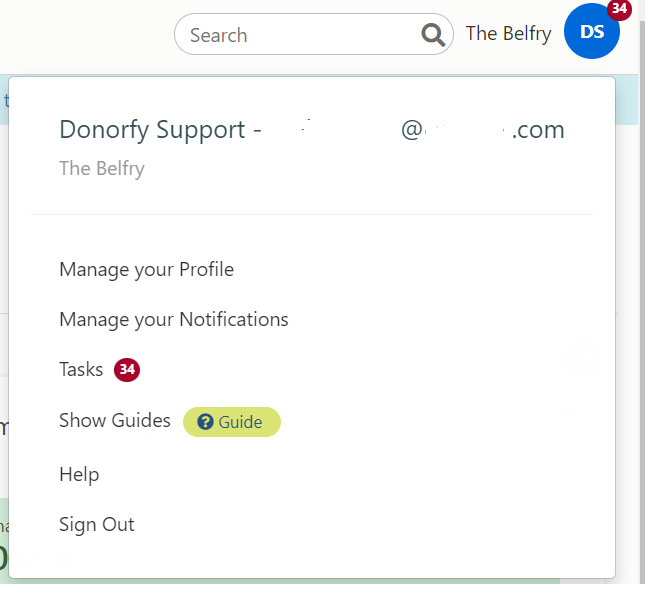
Task: Open the Help menu entry
Action: [79, 475]
